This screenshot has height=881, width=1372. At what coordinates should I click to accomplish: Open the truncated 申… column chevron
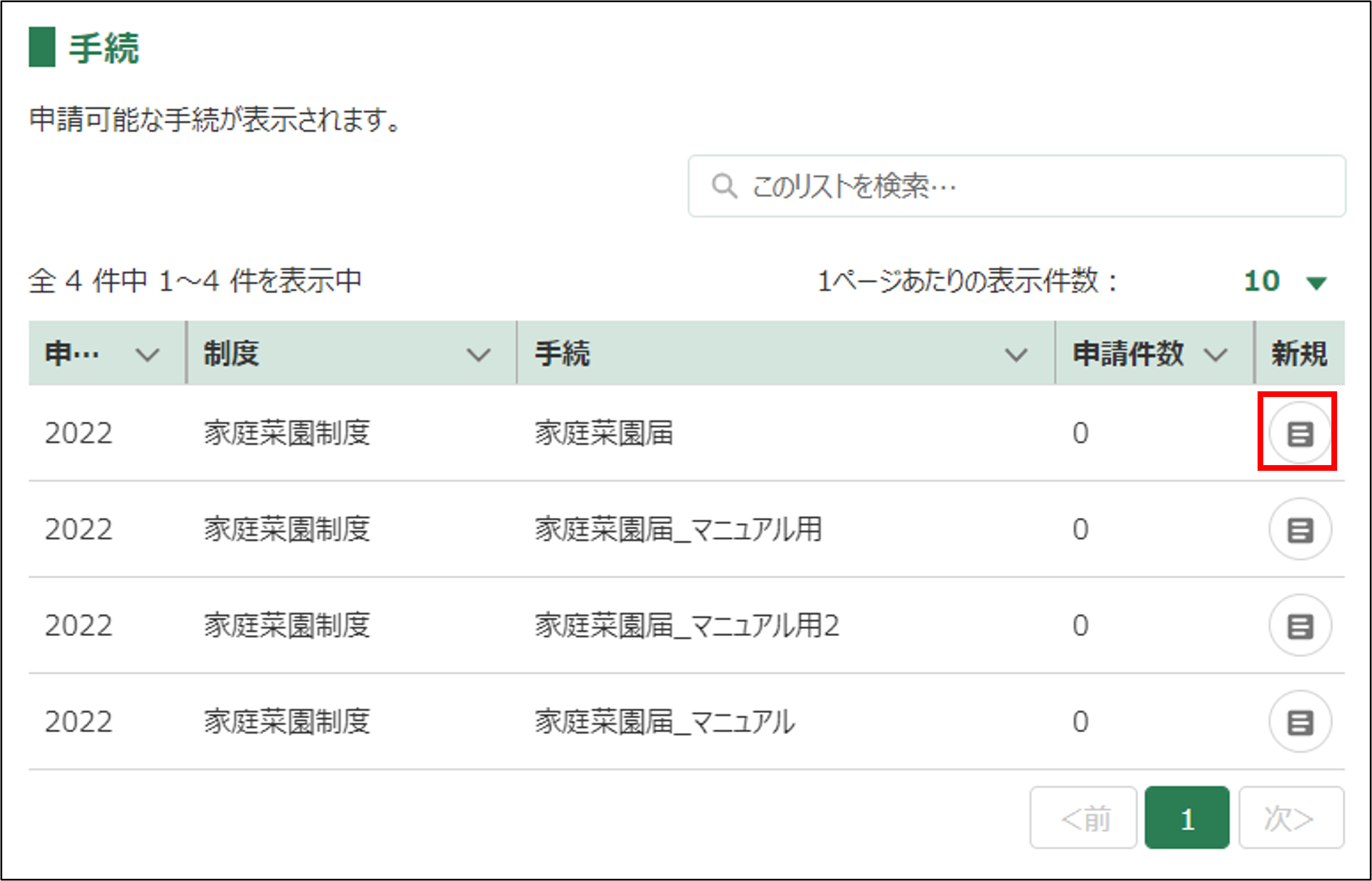(x=148, y=355)
